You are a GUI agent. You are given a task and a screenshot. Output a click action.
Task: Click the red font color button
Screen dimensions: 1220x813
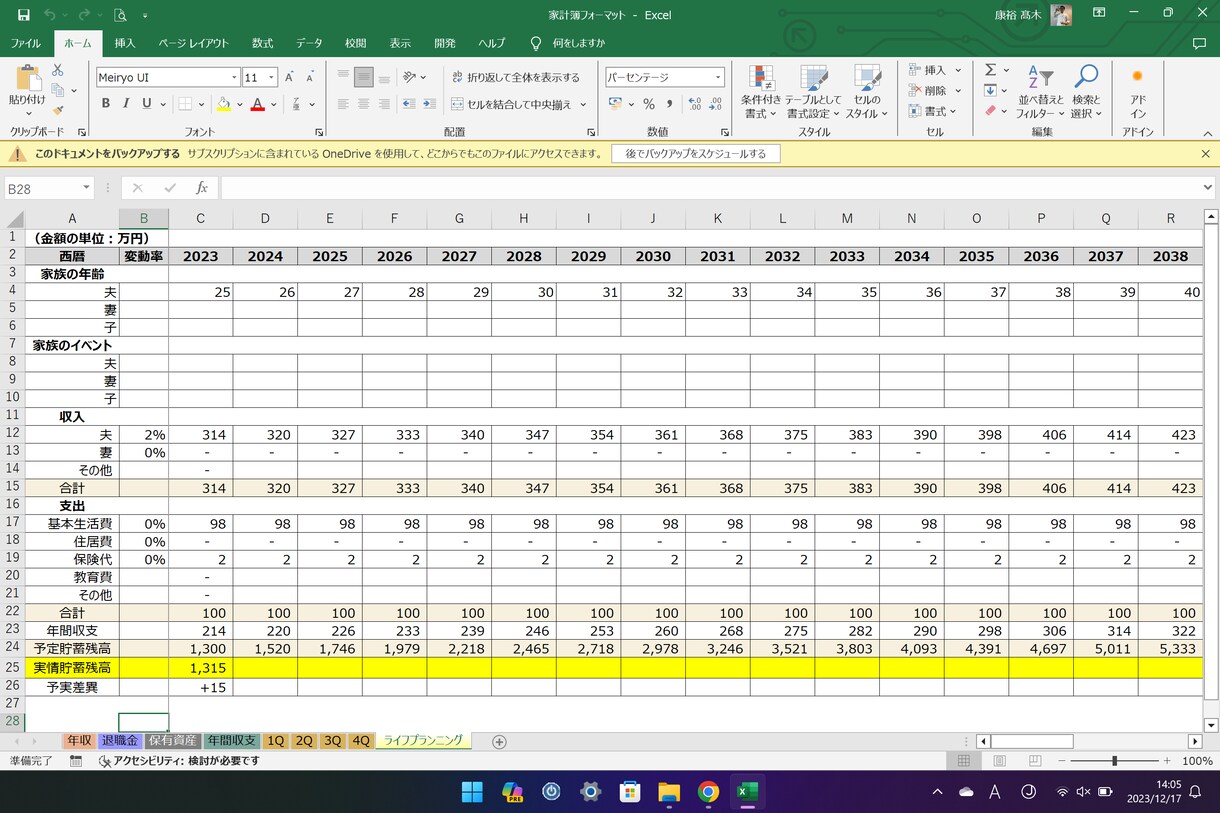[257, 104]
